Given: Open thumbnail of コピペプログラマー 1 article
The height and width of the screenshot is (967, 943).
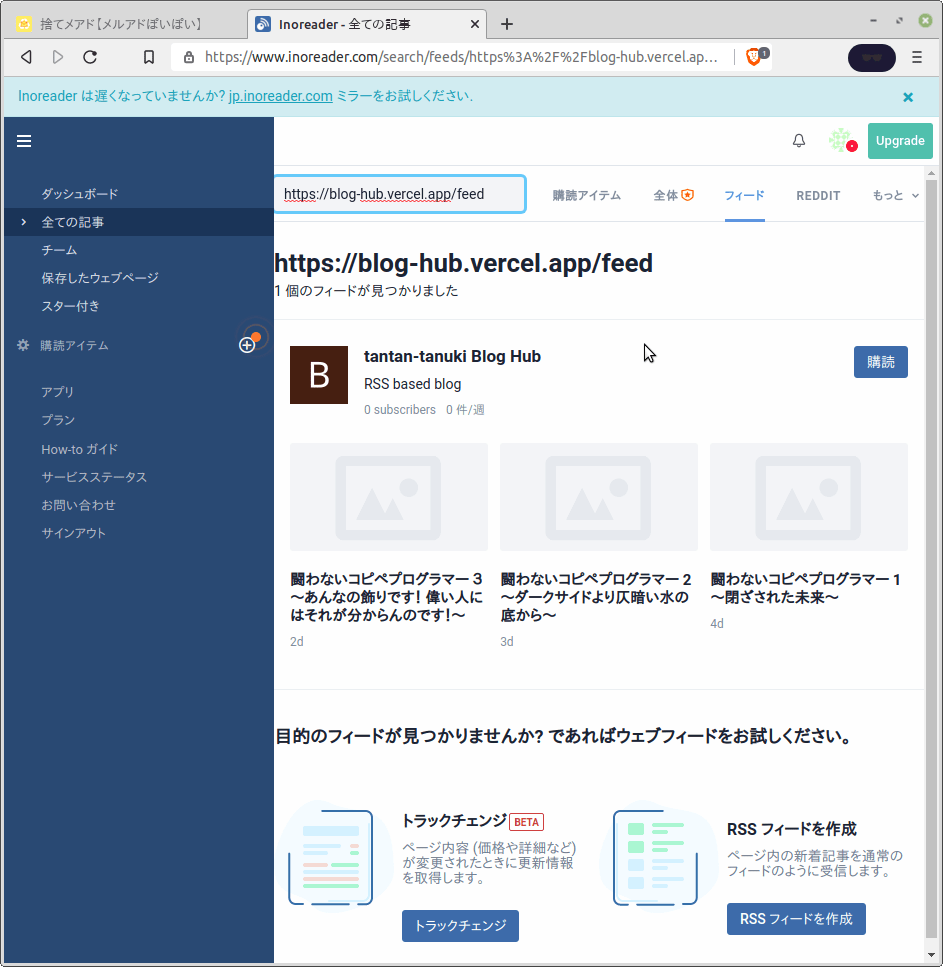Looking at the screenshot, I should (809, 496).
